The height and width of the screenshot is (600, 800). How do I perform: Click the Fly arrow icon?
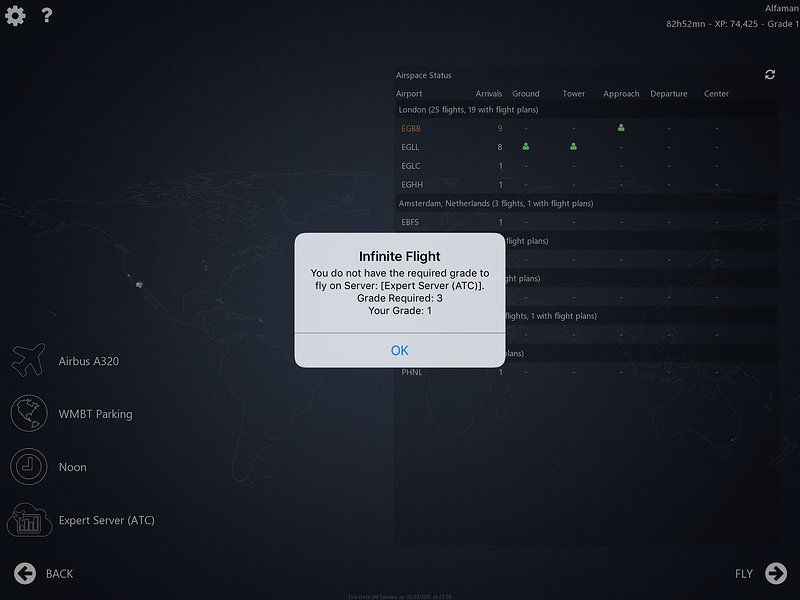point(776,573)
